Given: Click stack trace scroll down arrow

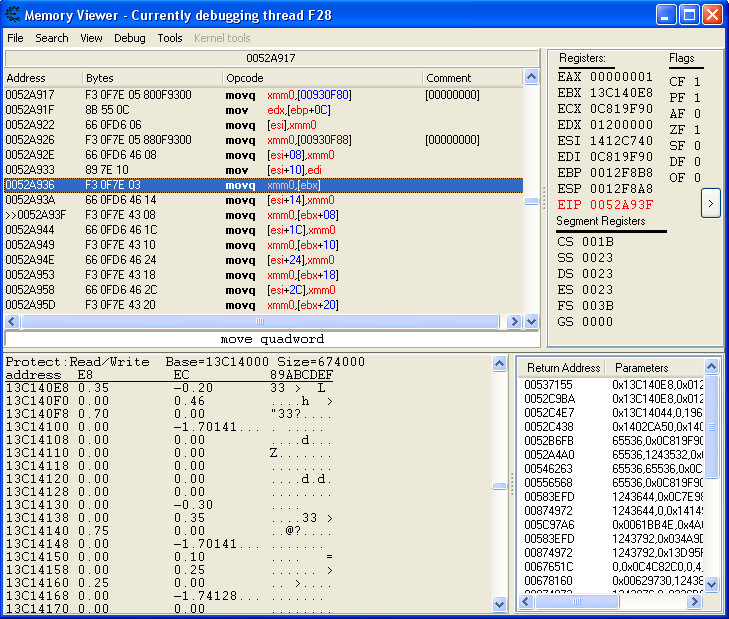Looking at the screenshot, I should (x=711, y=584).
